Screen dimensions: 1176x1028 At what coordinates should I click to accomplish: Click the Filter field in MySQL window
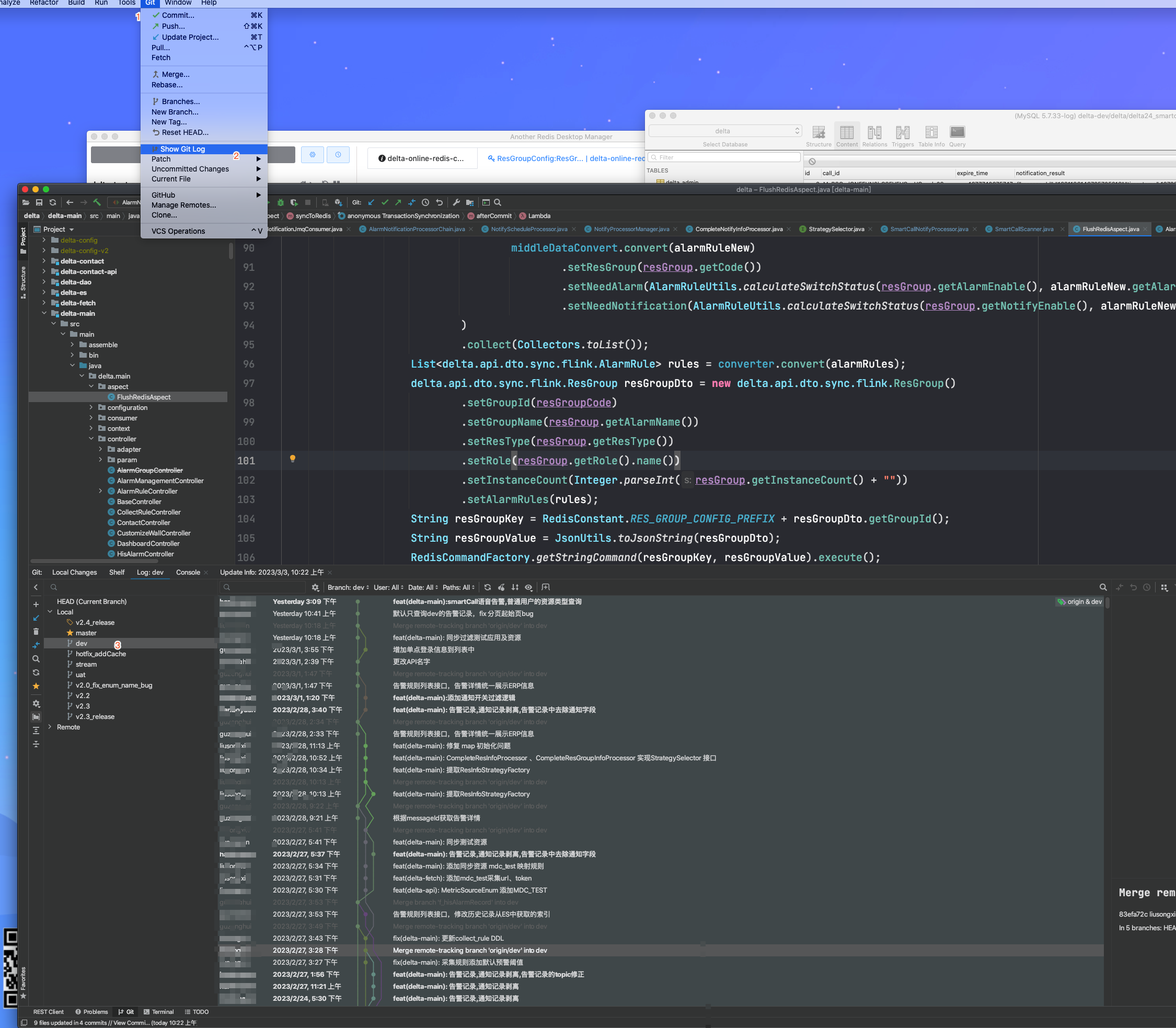[x=725, y=157]
